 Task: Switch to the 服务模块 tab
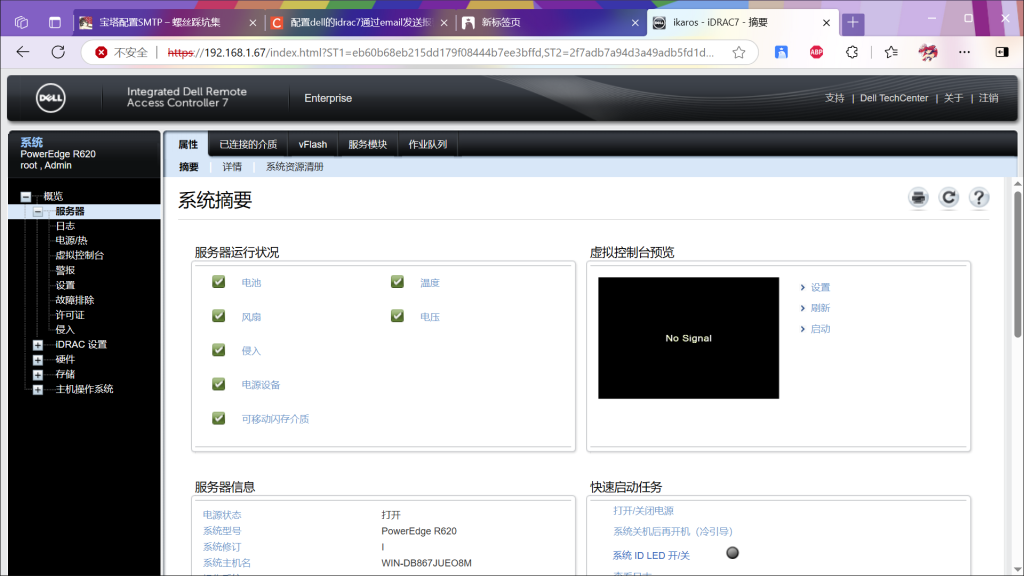tap(368, 144)
